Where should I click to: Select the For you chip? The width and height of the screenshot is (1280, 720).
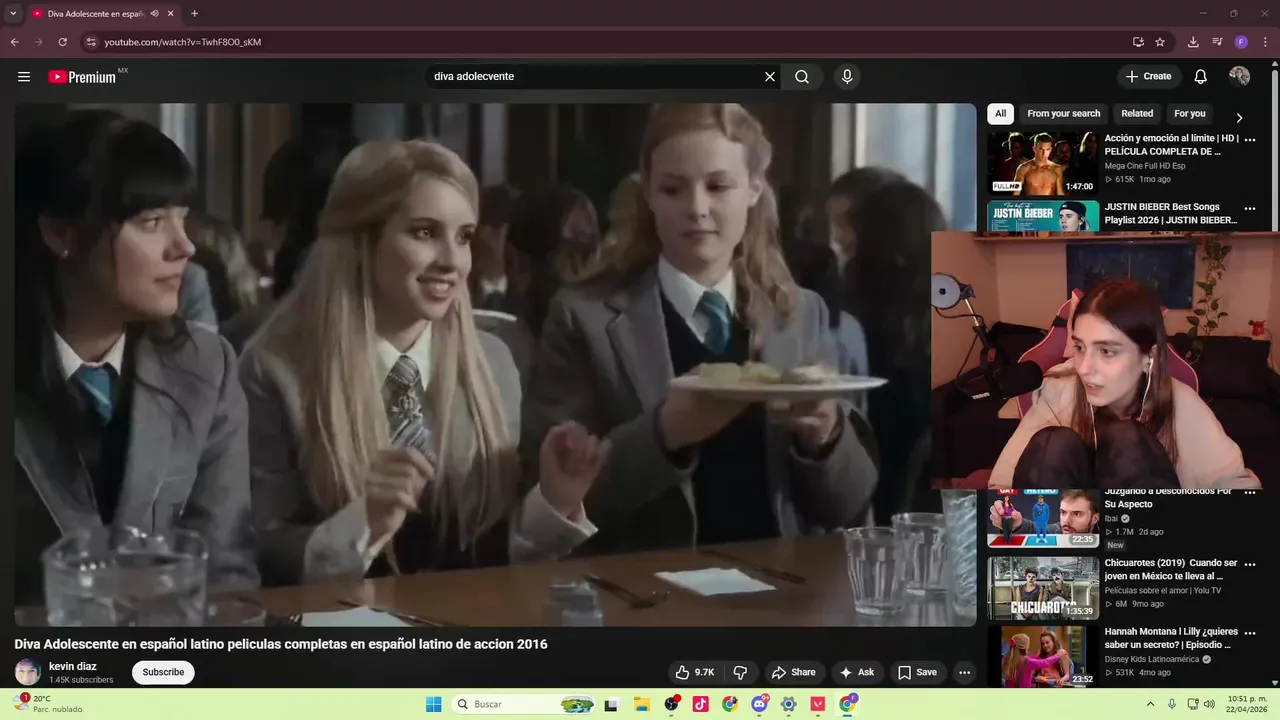pyautogui.click(x=1189, y=114)
